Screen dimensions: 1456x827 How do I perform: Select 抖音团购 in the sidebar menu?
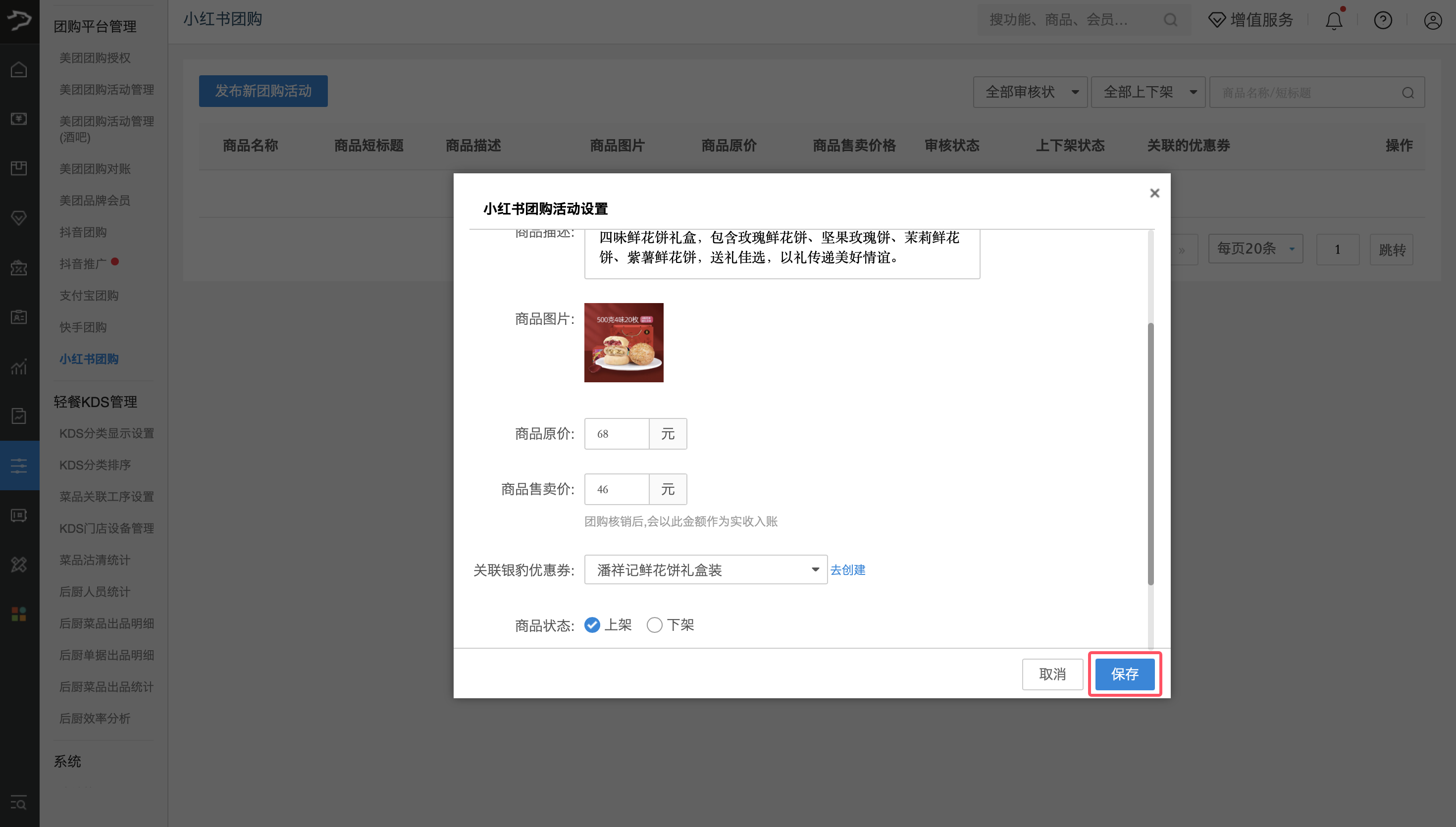point(83,232)
